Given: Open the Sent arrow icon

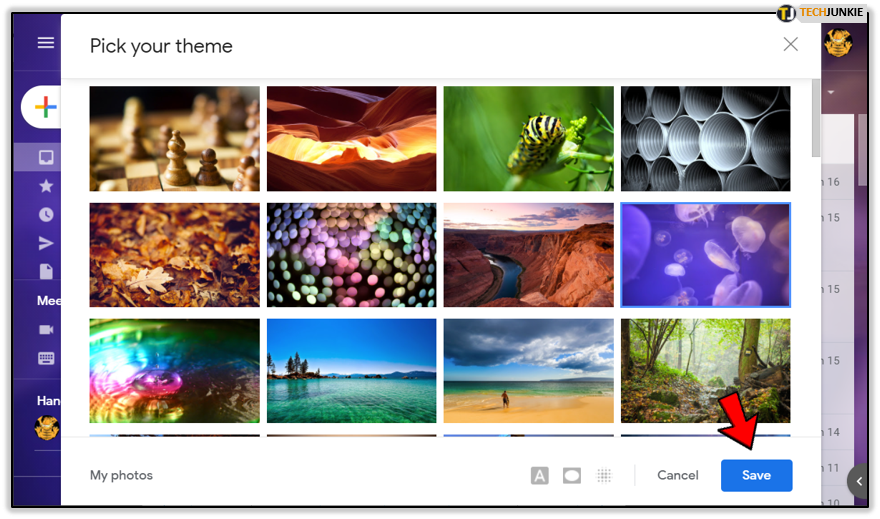Looking at the screenshot, I should tap(46, 243).
